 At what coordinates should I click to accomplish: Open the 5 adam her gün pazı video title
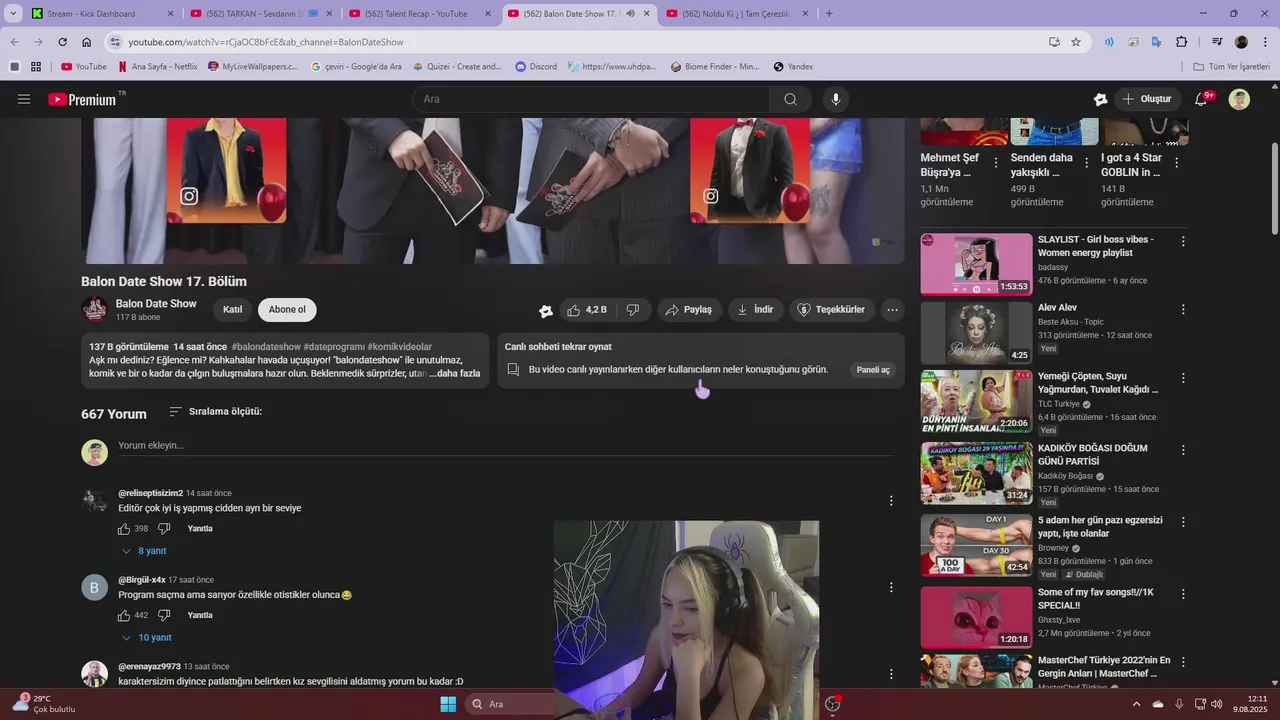point(1100,527)
